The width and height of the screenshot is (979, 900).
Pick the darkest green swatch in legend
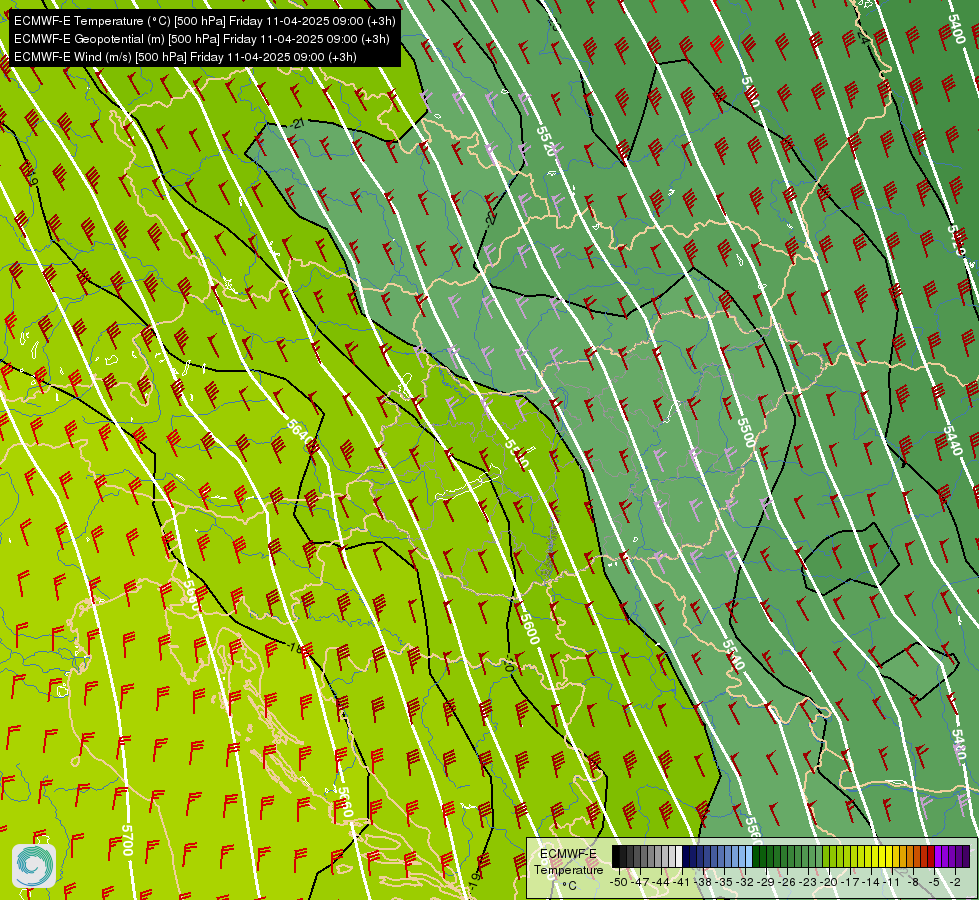pos(755,856)
